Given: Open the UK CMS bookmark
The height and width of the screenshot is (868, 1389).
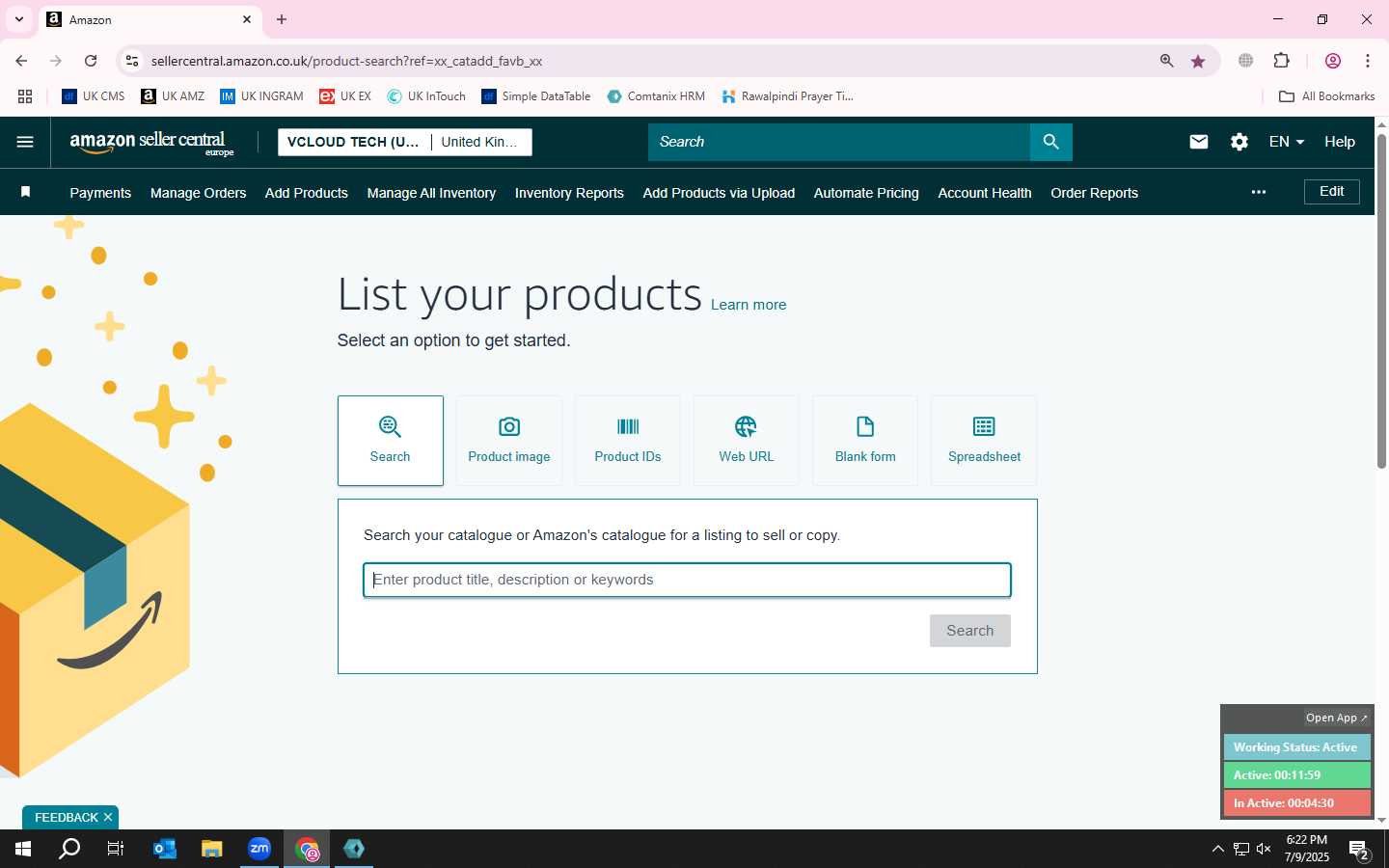Looking at the screenshot, I should point(94,96).
